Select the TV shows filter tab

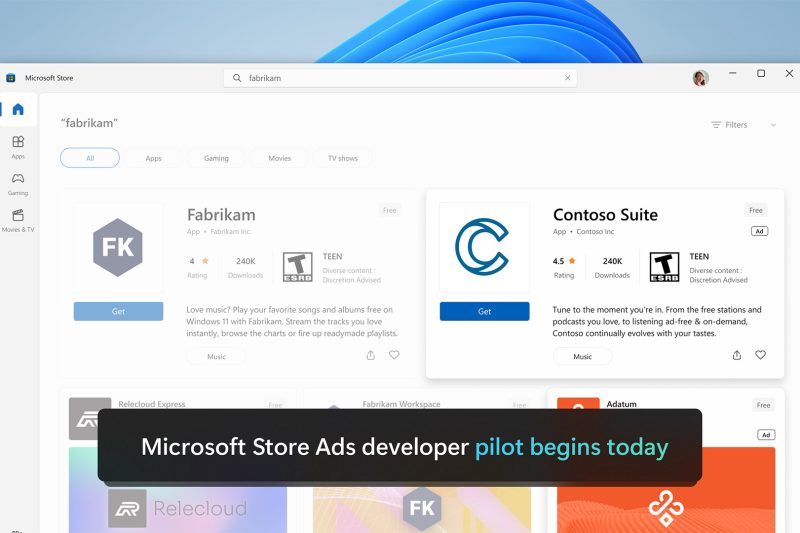(x=343, y=158)
